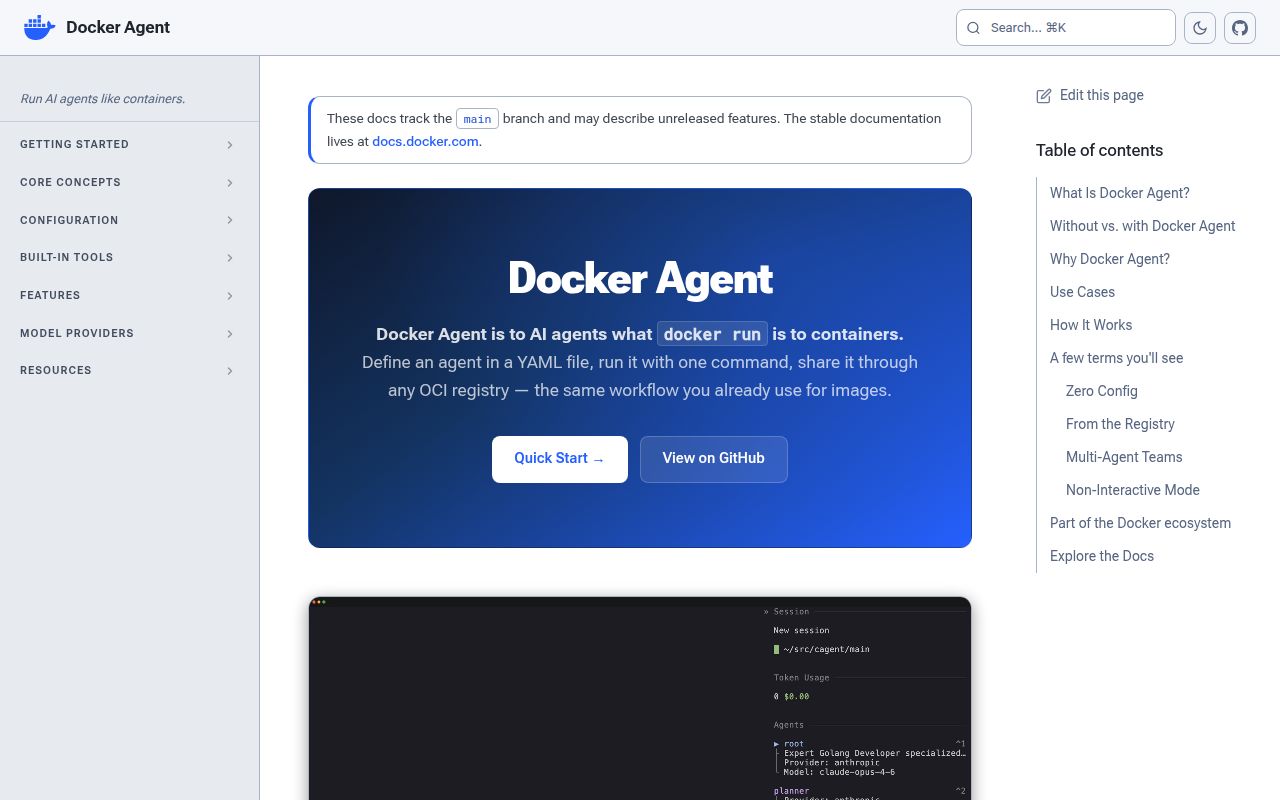Open the CONFIGURATION sidebar section
The height and width of the screenshot is (800, 1280).
[129, 220]
